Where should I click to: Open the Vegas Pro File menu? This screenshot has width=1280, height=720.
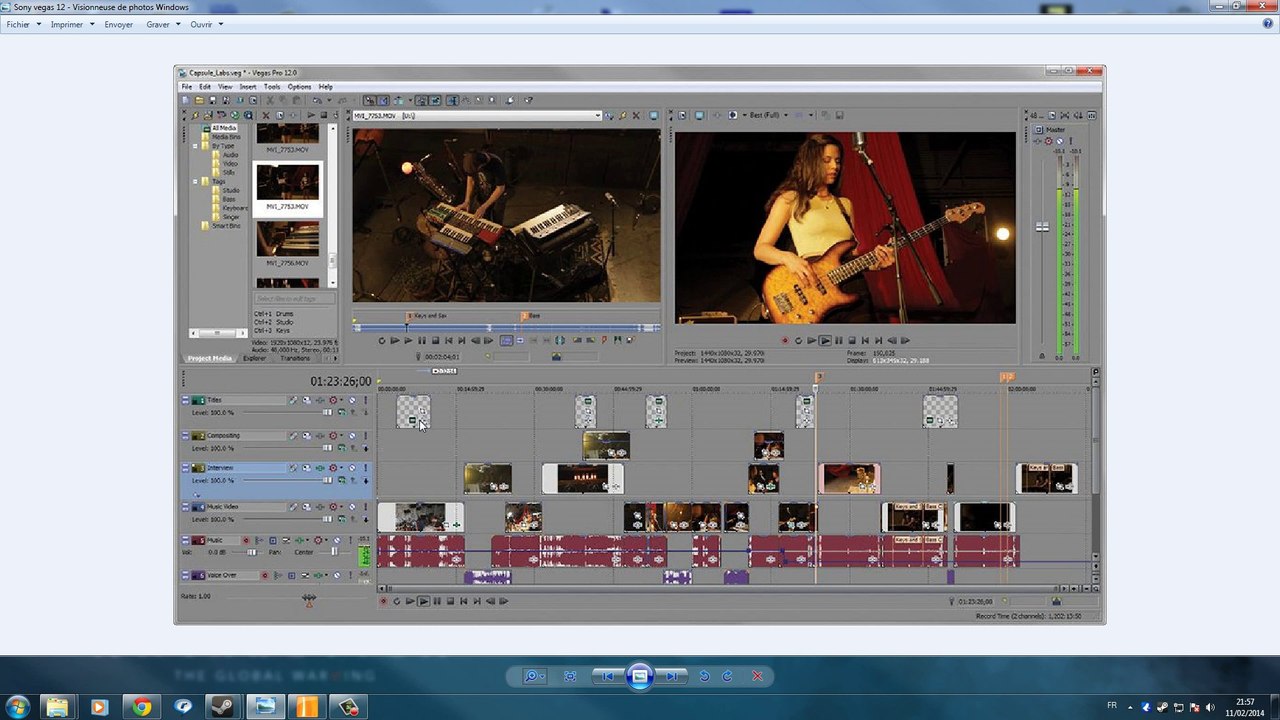click(187, 87)
